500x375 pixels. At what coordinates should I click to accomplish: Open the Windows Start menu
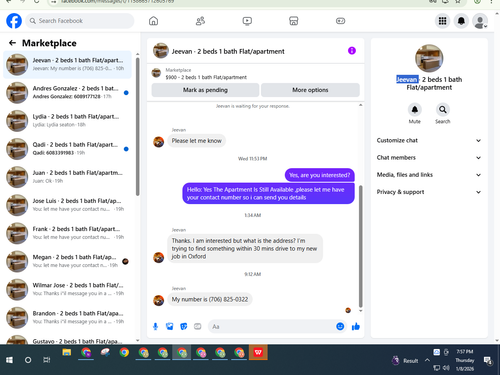[9, 360]
